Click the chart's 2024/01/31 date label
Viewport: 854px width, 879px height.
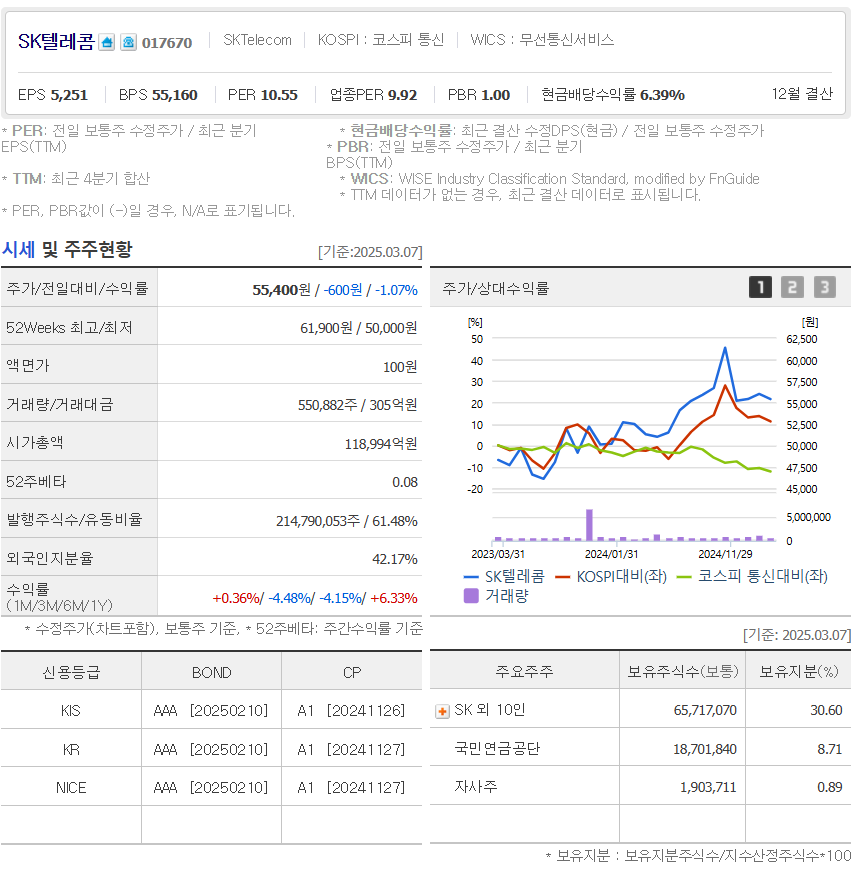tap(611, 554)
